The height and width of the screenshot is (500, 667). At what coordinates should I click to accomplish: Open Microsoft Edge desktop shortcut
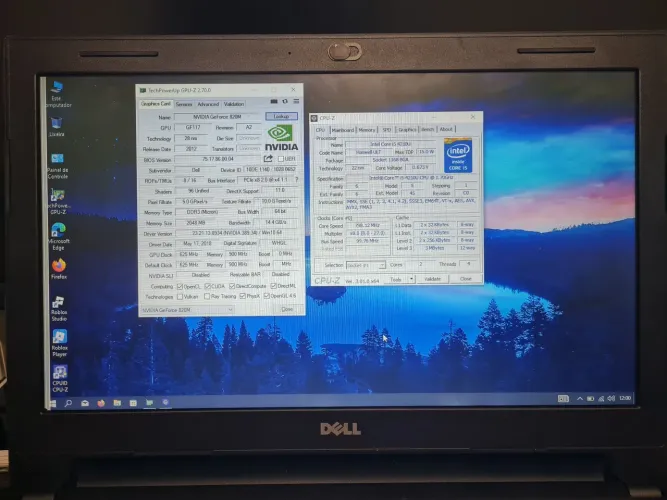58,237
